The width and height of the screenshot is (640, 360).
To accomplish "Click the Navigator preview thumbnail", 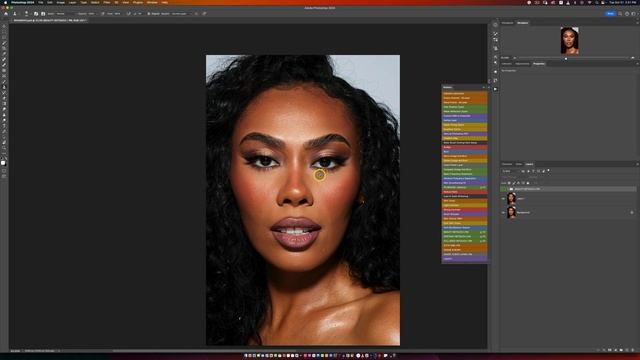I will pyautogui.click(x=569, y=40).
